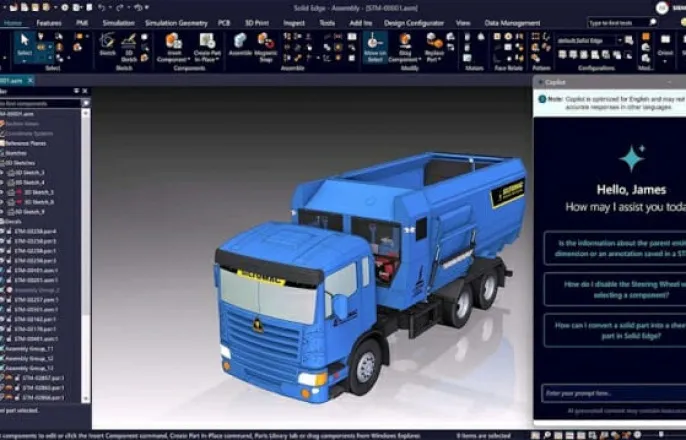This screenshot has width=686, height=440.
Task: Select the Decals node in the tree
Action: point(13,222)
